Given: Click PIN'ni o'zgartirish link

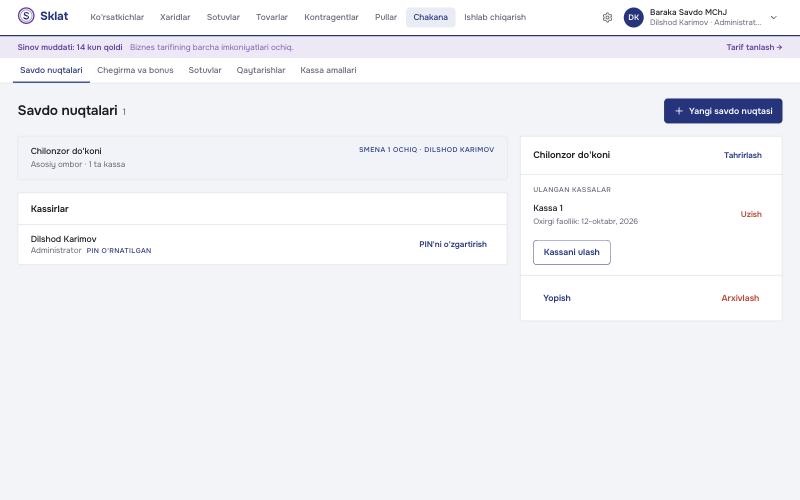Looking at the screenshot, I should 453,244.
